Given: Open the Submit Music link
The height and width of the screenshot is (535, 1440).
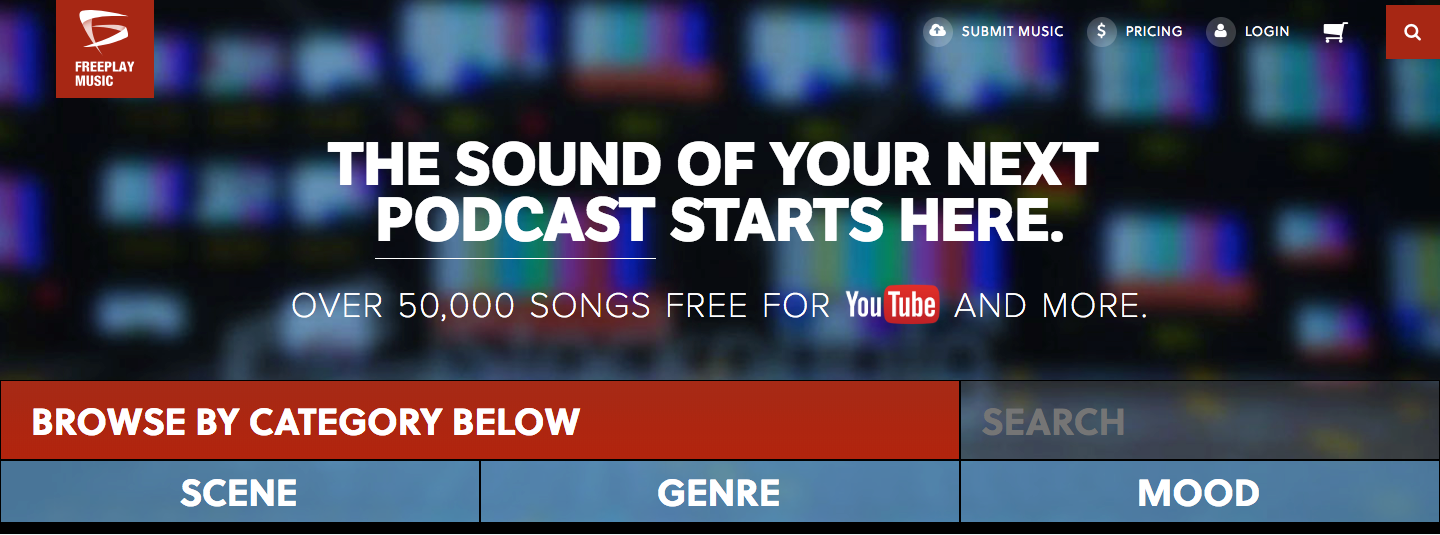Looking at the screenshot, I should [x=1012, y=32].
